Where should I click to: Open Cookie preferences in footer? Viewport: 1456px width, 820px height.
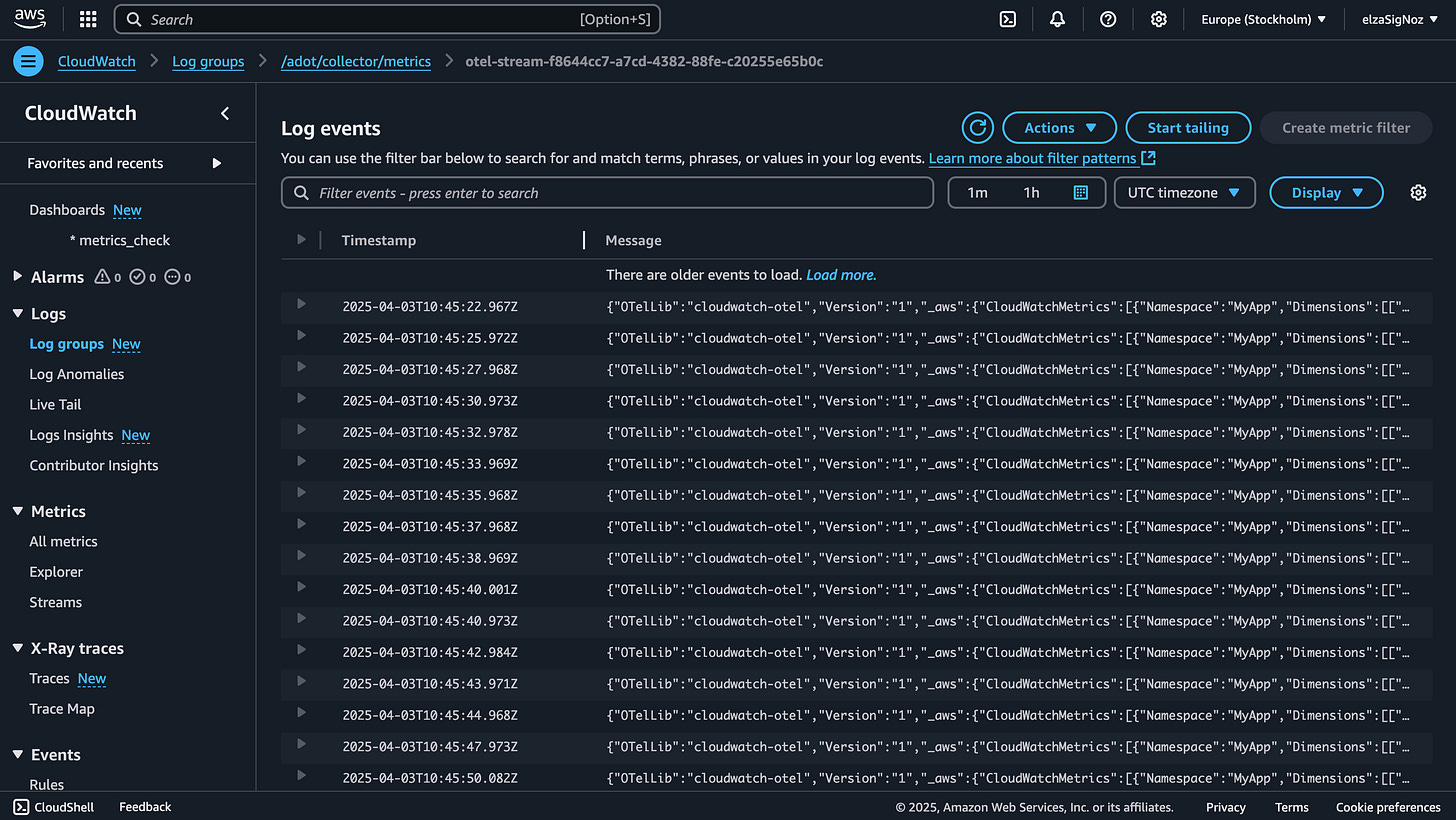1388,807
